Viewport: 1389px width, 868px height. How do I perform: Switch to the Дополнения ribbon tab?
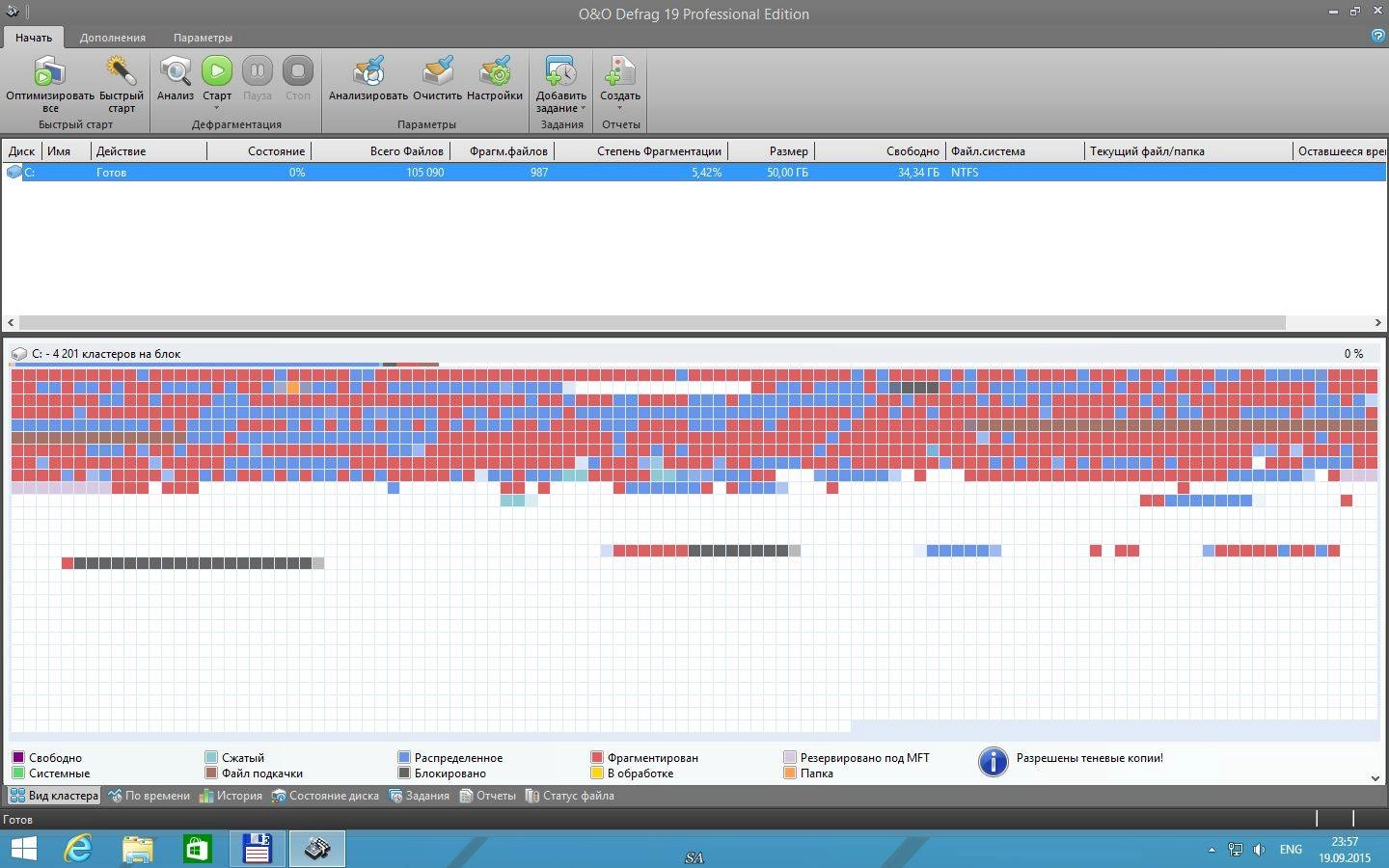(113, 38)
